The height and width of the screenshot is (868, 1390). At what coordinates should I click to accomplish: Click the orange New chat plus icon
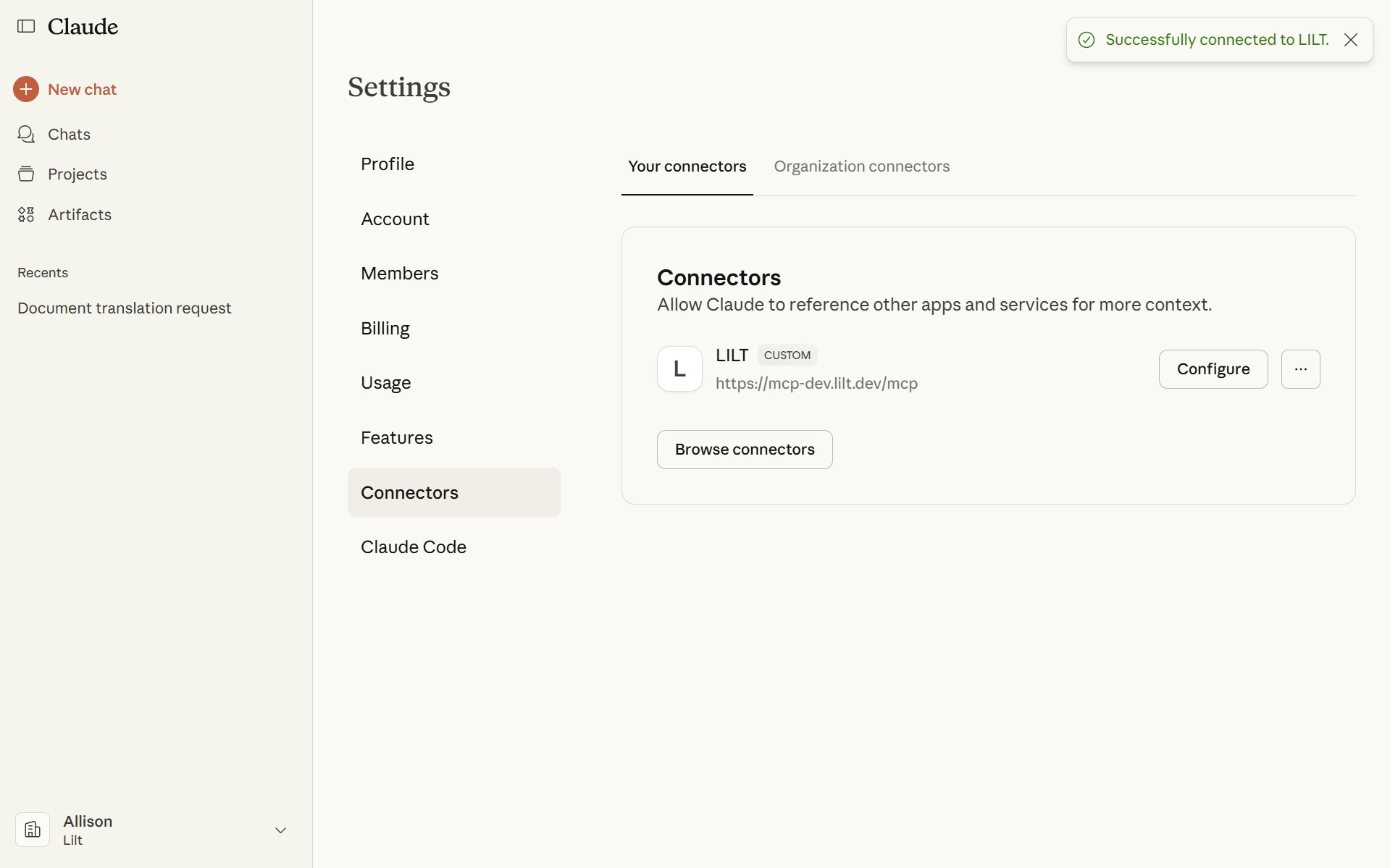click(26, 89)
